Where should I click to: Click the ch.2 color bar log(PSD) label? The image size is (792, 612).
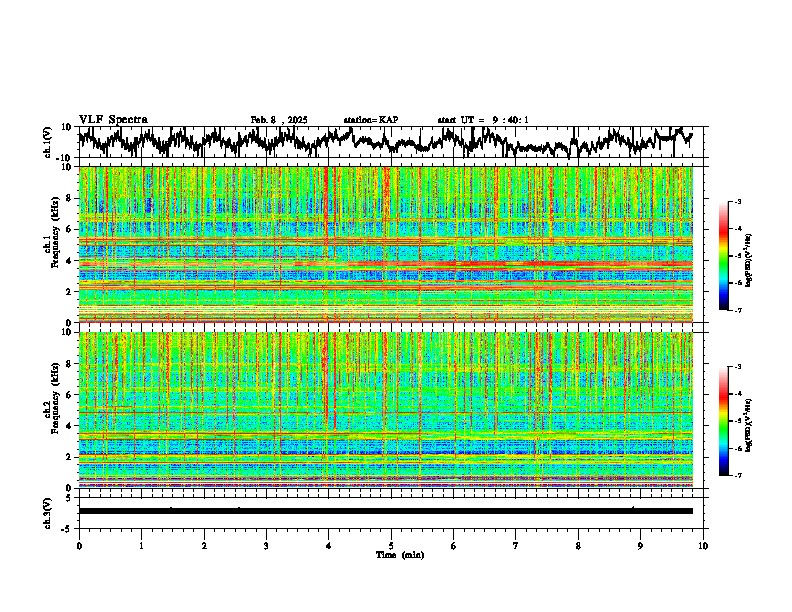click(x=748, y=425)
